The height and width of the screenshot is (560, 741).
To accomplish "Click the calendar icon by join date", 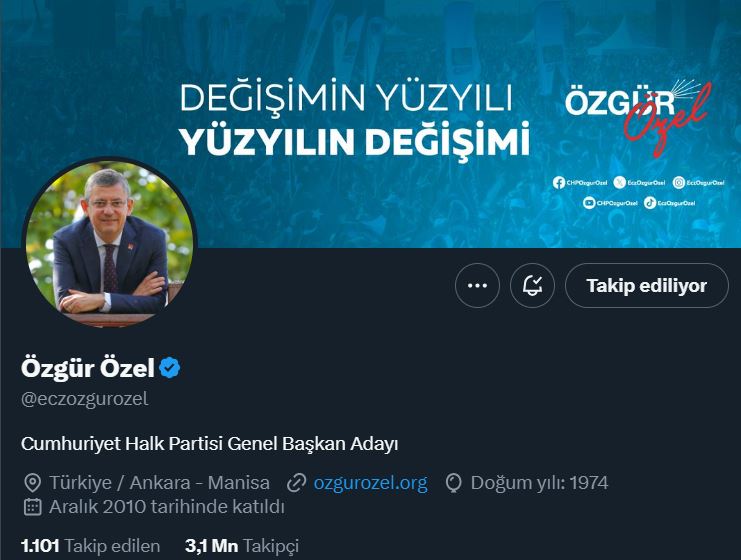I will (33, 507).
